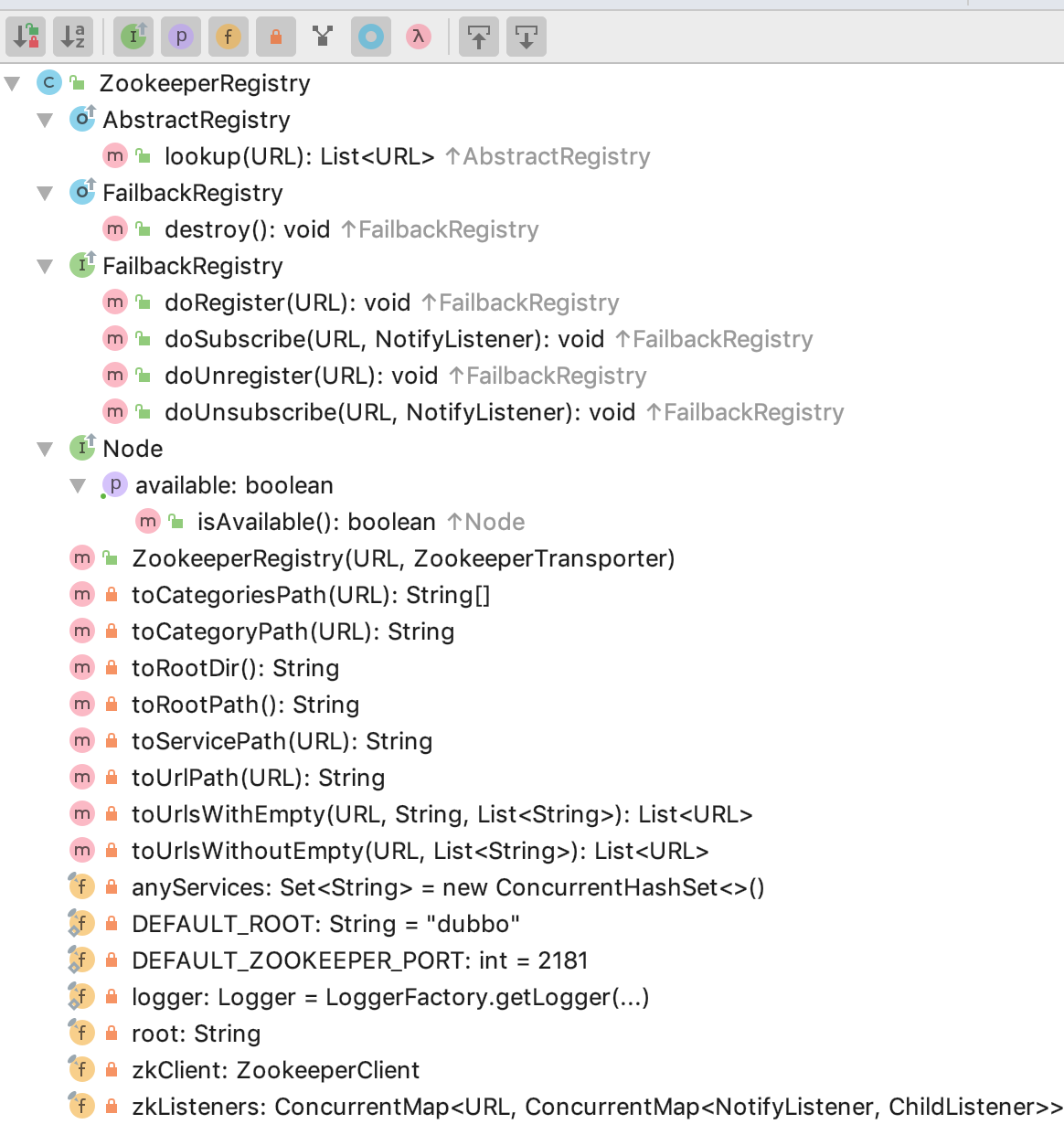The image size is (1064, 1124).
Task: Toggle Sort Alphabetically button
Action: pyautogui.click(x=73, y=37)
